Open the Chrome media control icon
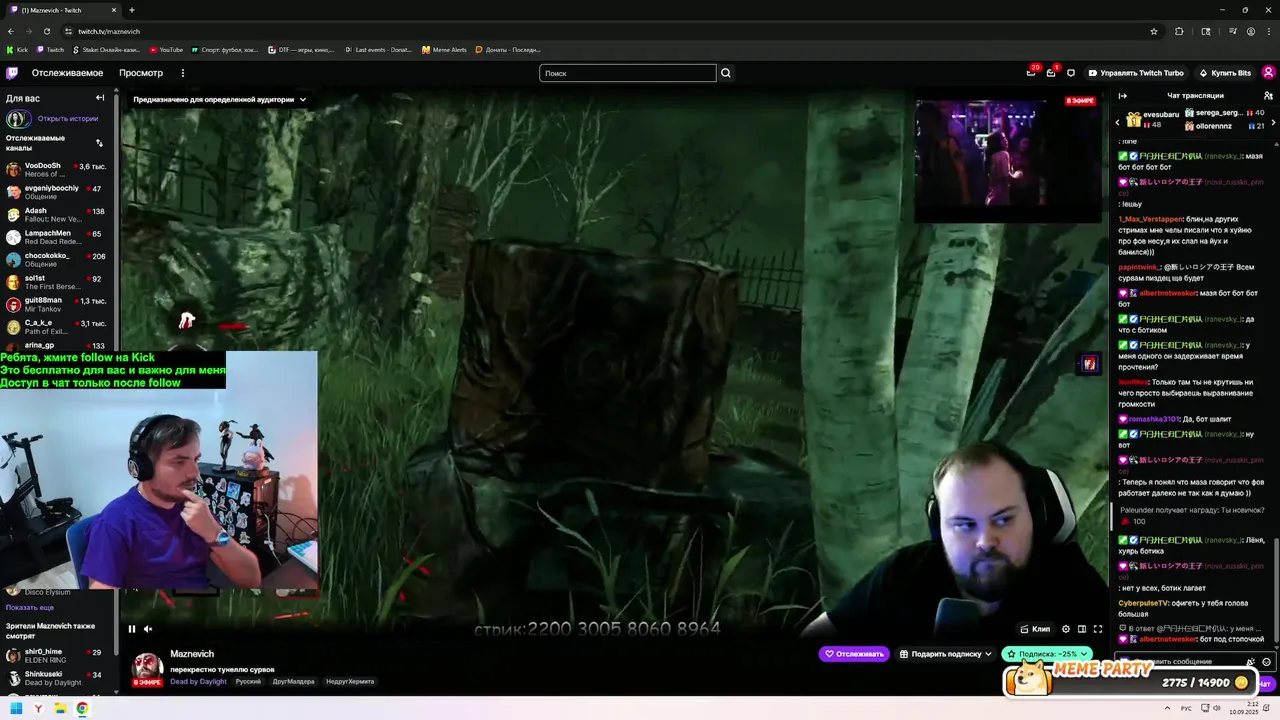Screen dimensions: 1280x720 point(1231,31)
